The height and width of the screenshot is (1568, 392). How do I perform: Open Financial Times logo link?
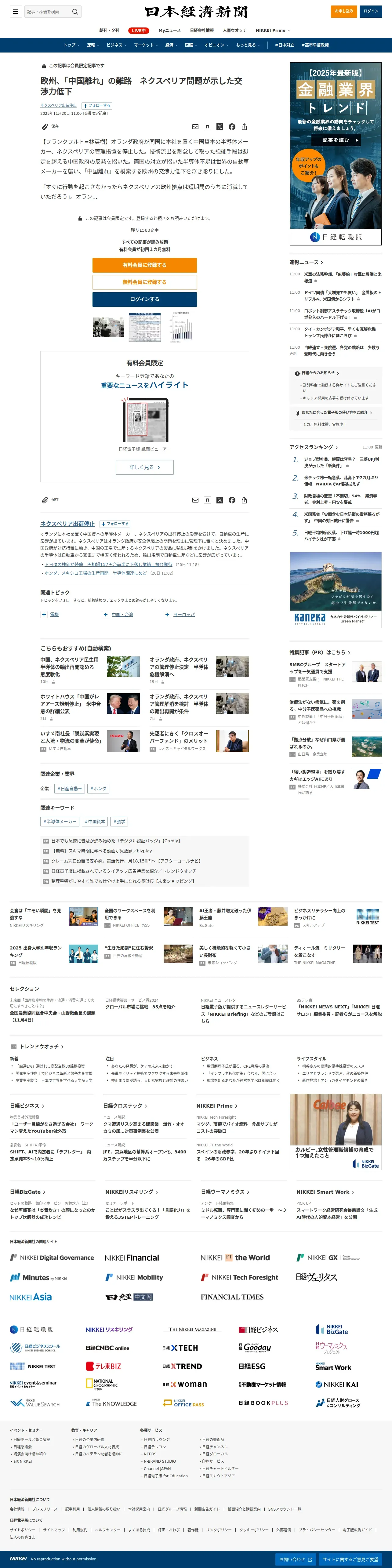coord(233,1297)
